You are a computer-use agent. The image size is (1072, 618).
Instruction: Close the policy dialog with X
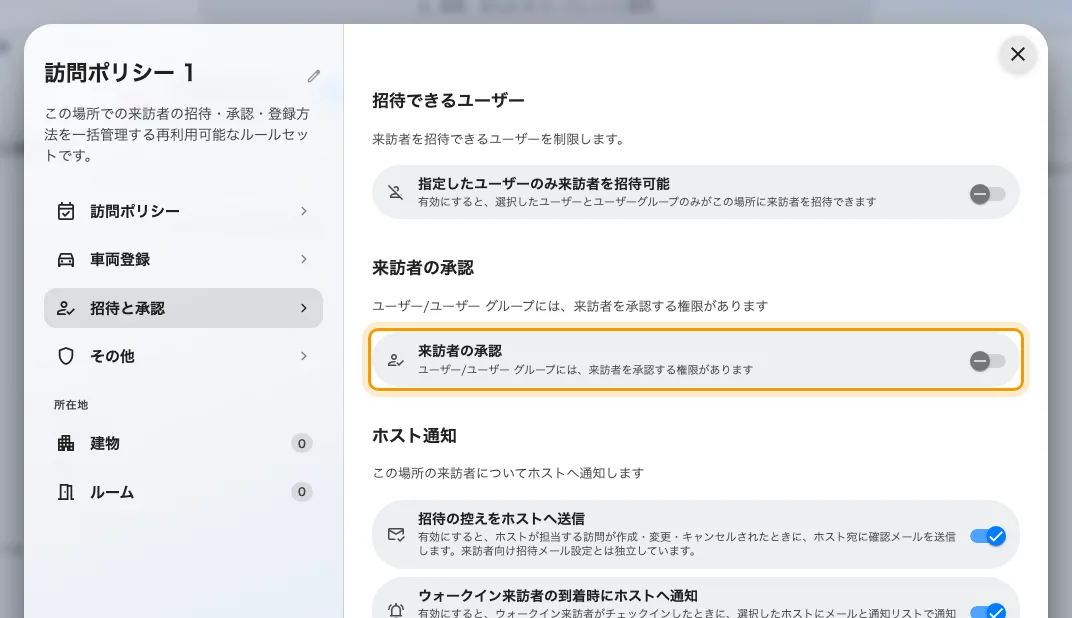[x=1017, y=54]
